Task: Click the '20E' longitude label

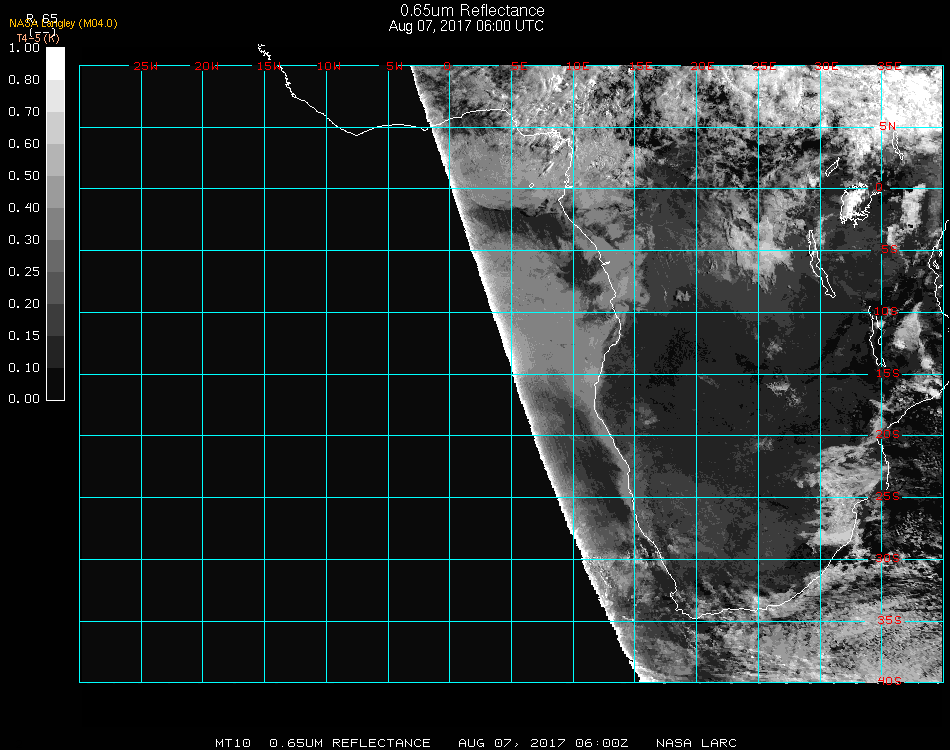Action: (702, 66)
